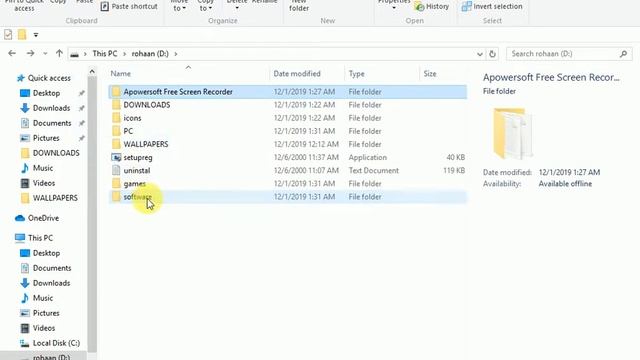
Task: Open the History button in ribbon
Action: [432, 7]
